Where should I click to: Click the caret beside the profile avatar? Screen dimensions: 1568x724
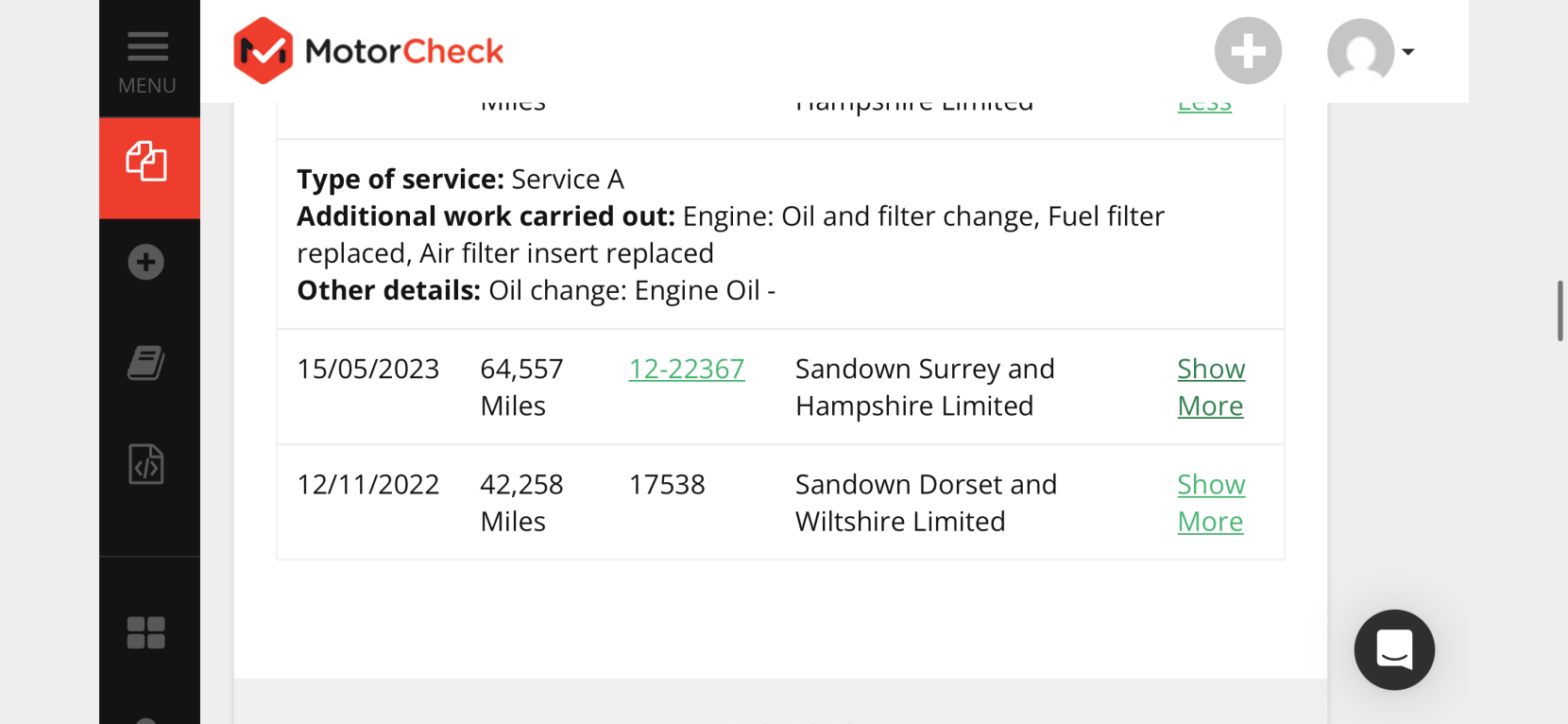[x=1408, y=52]
